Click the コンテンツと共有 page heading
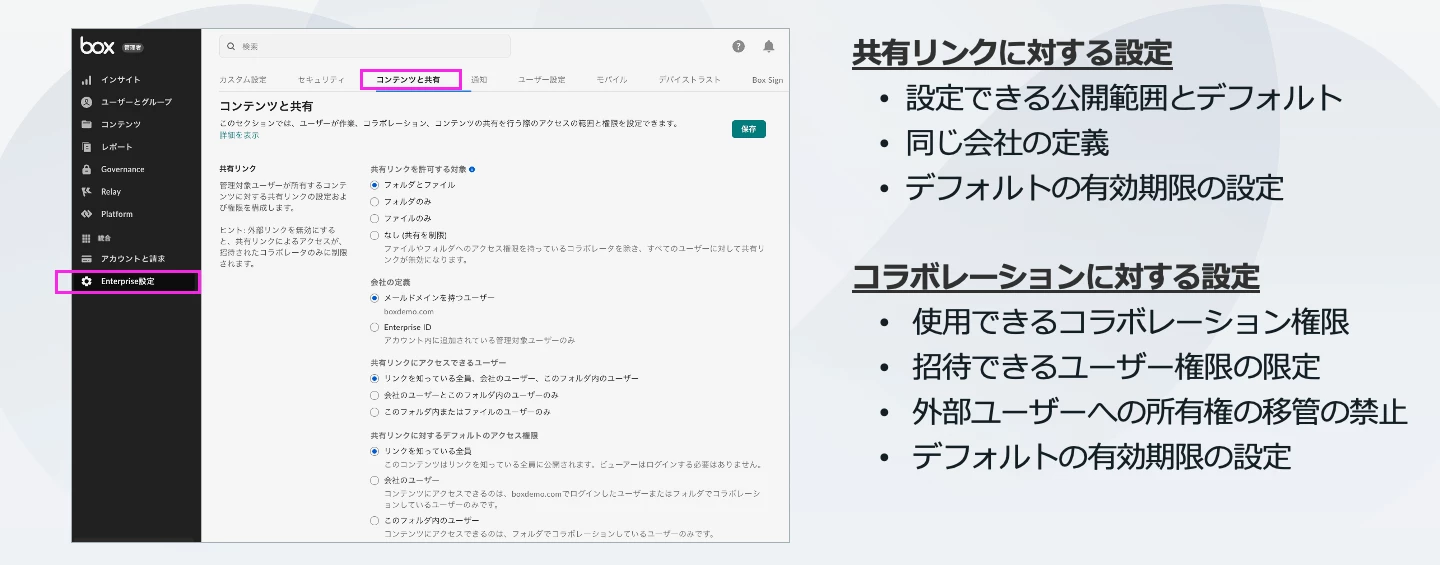Screen dimensions: 1440x565 pyautogui.click(x=266, y=106)
